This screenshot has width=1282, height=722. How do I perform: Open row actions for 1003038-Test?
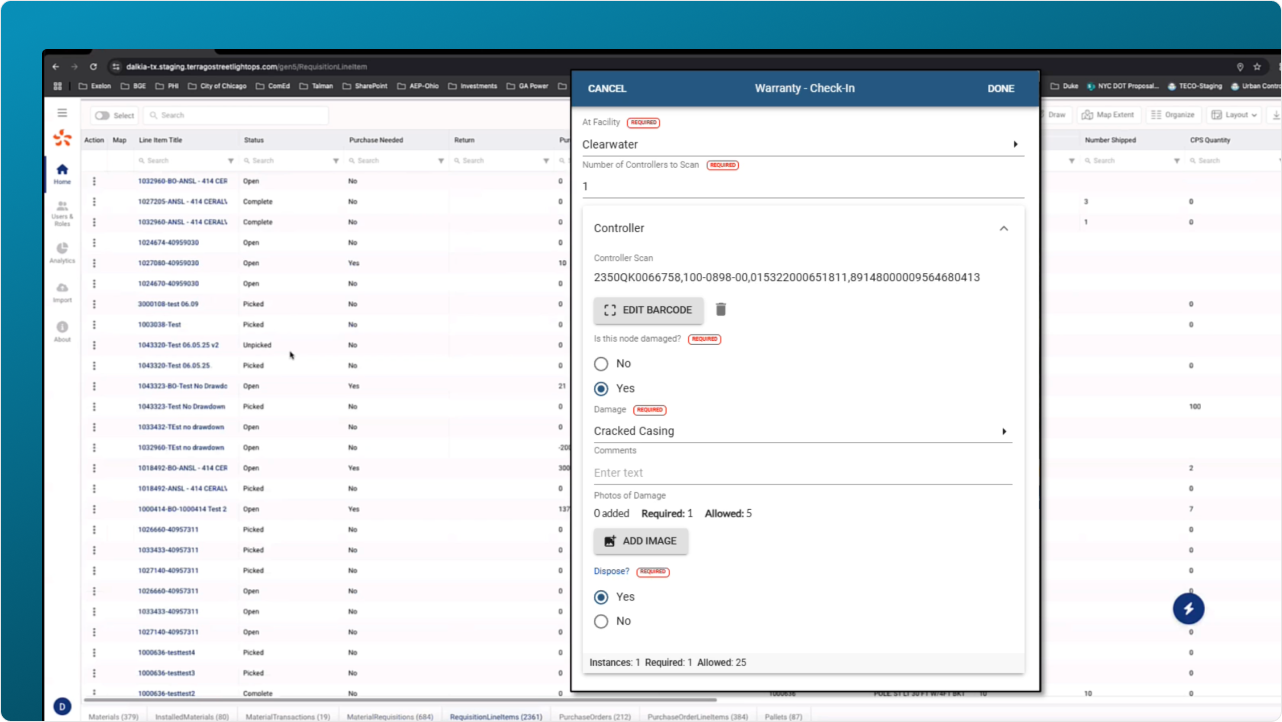point(94,325)
